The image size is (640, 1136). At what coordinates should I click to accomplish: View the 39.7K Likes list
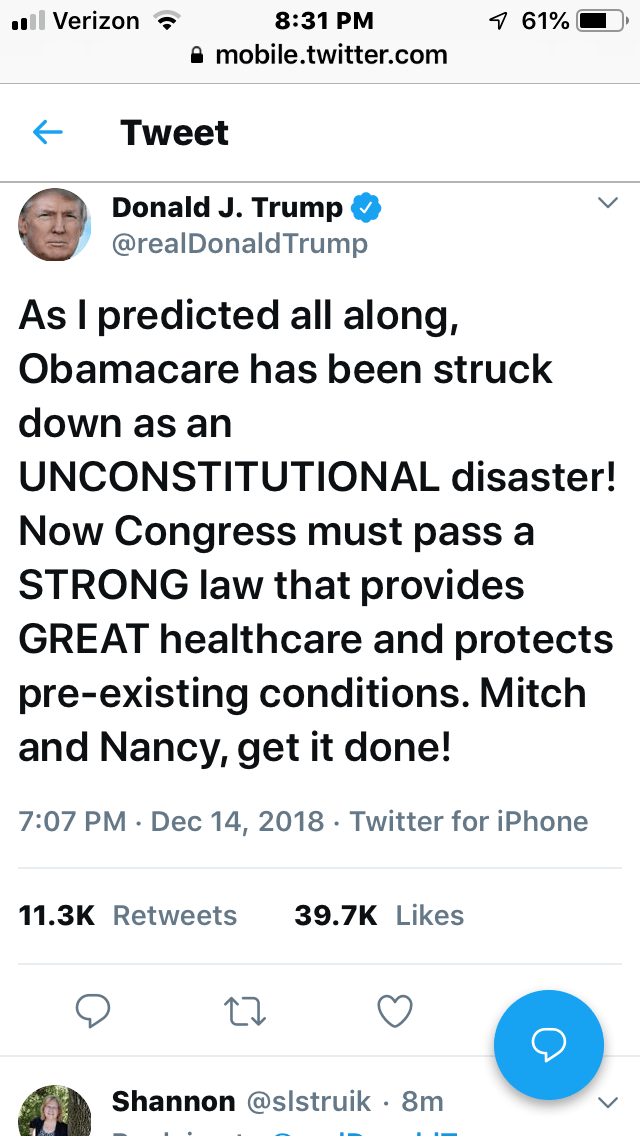(x=379, y=915)
